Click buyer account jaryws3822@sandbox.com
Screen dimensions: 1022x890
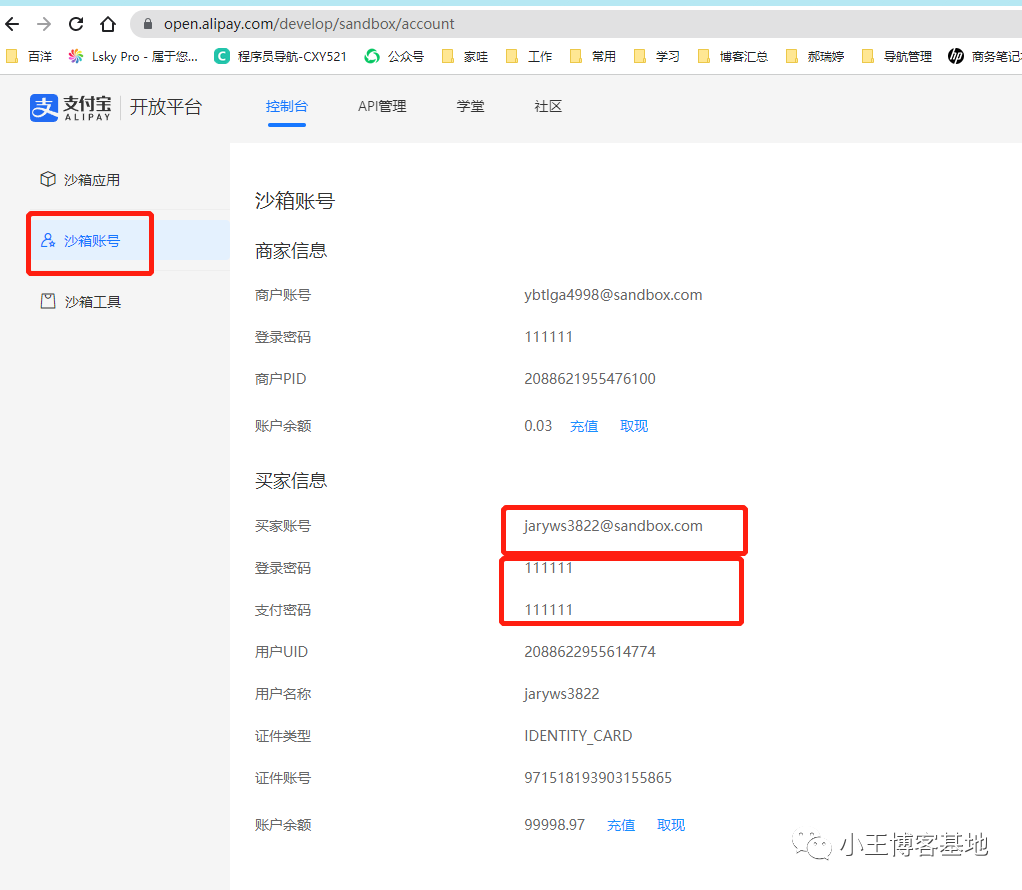613,526
